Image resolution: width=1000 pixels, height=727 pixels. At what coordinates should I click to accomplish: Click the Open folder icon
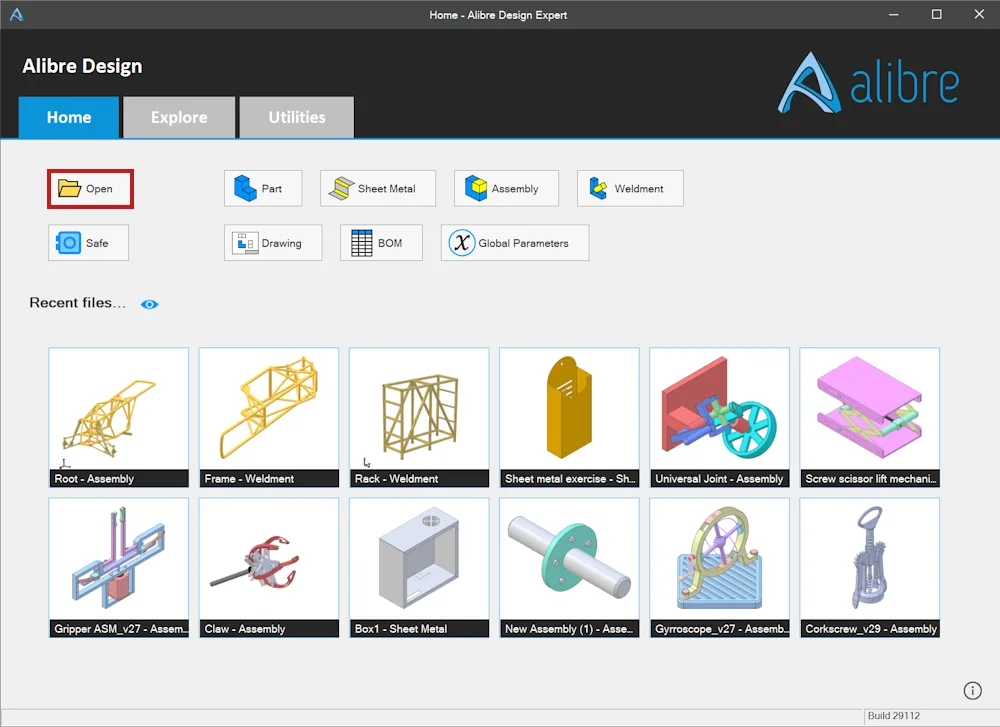click(x=70, y=188)
